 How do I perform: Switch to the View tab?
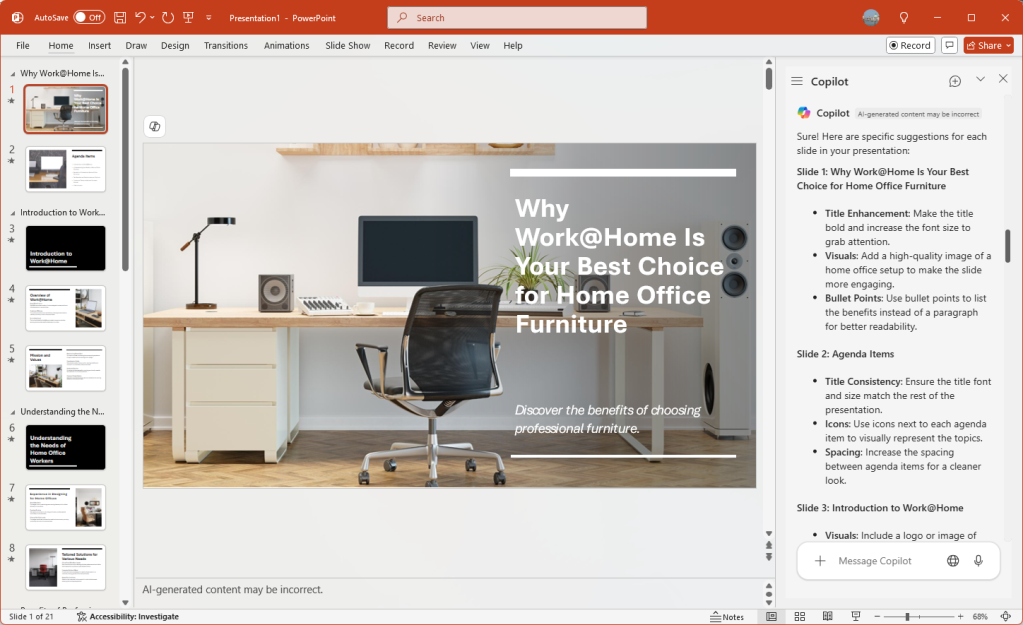(480, 45)
